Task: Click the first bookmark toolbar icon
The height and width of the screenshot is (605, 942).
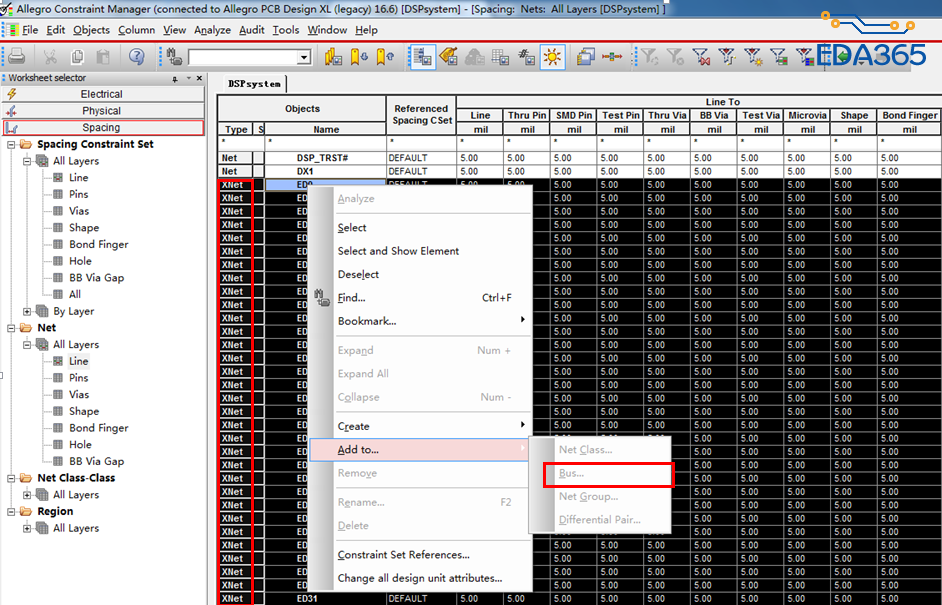Action: point(334,57)
